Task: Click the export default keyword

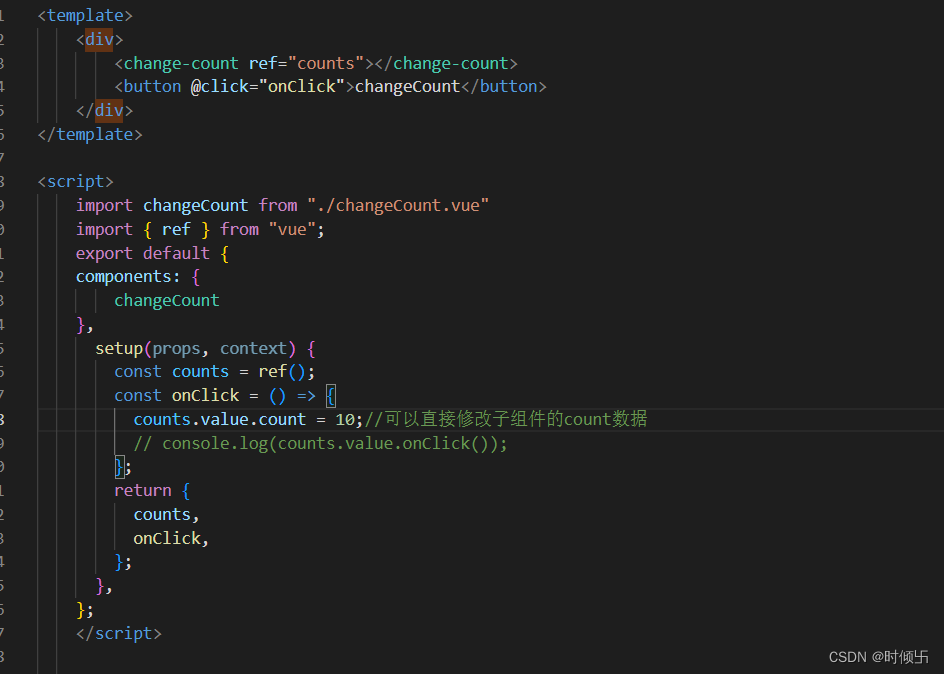Action: pos(140,252)
